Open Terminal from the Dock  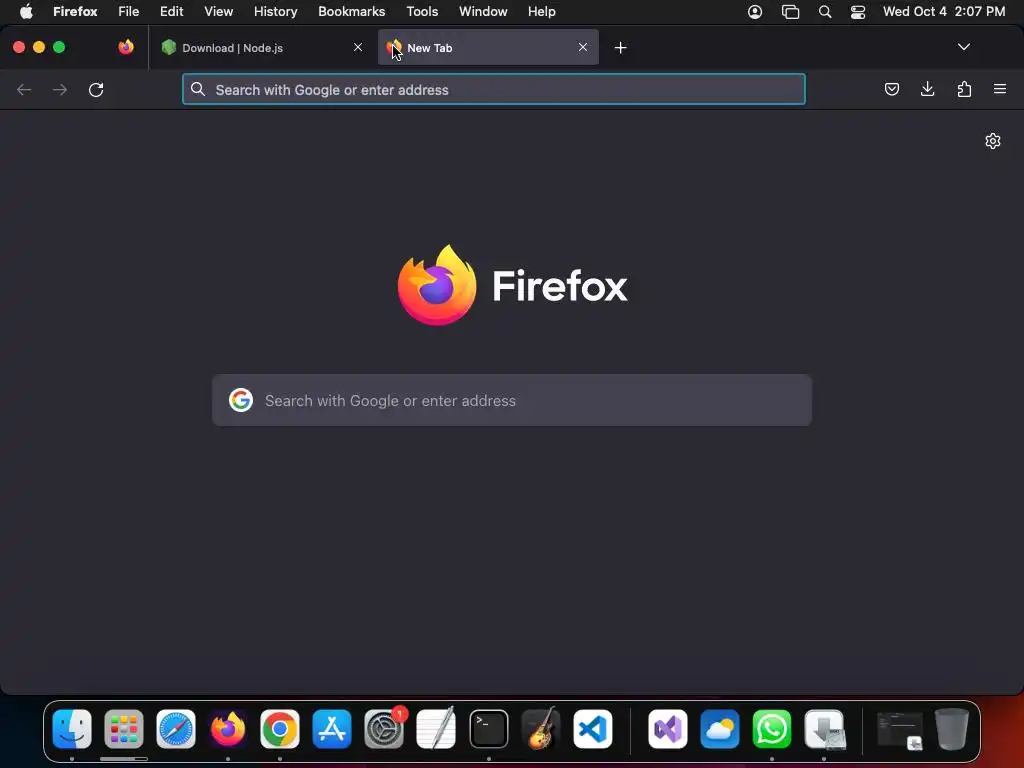pos(488,729)
